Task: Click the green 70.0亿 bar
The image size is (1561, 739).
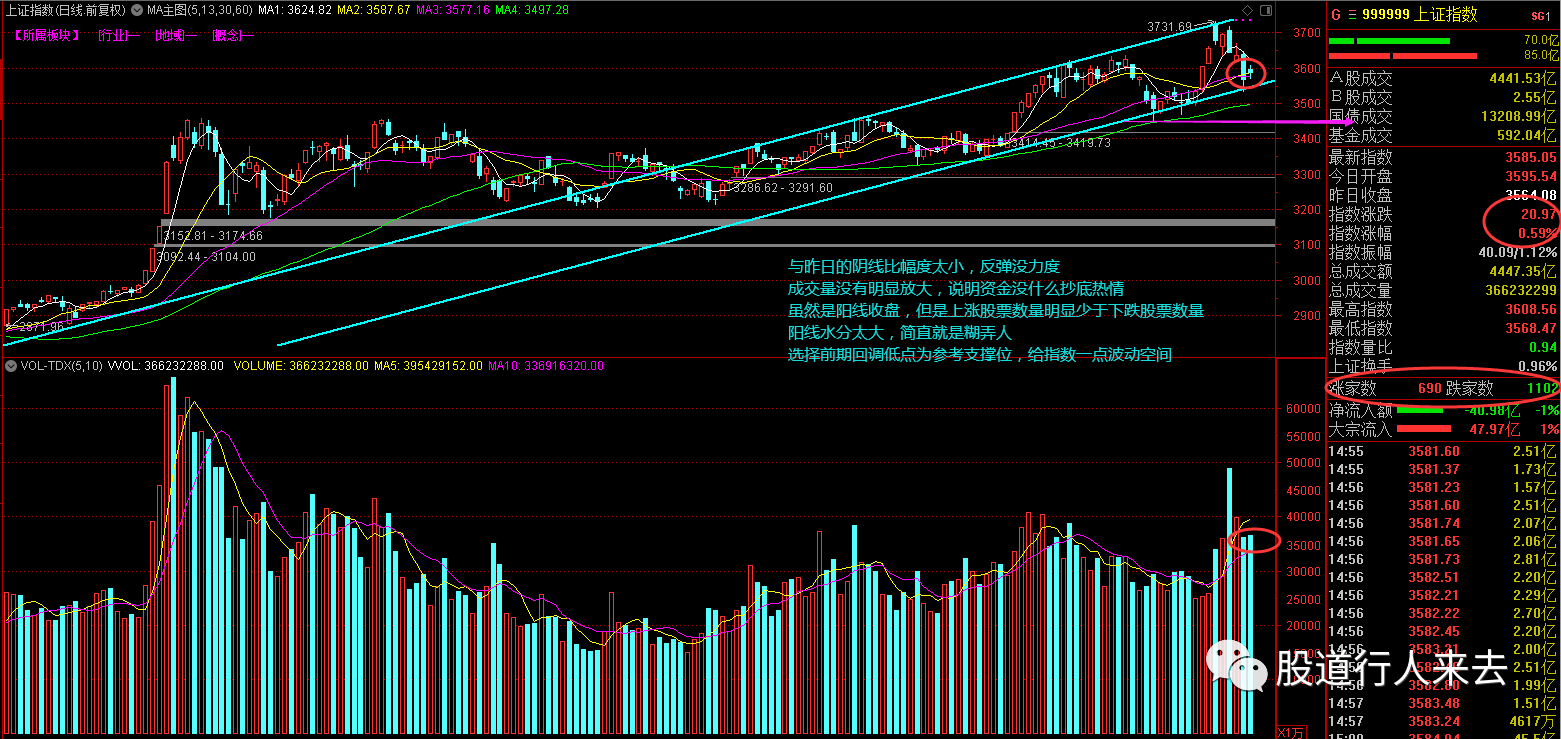Action: pos(1389,41)
